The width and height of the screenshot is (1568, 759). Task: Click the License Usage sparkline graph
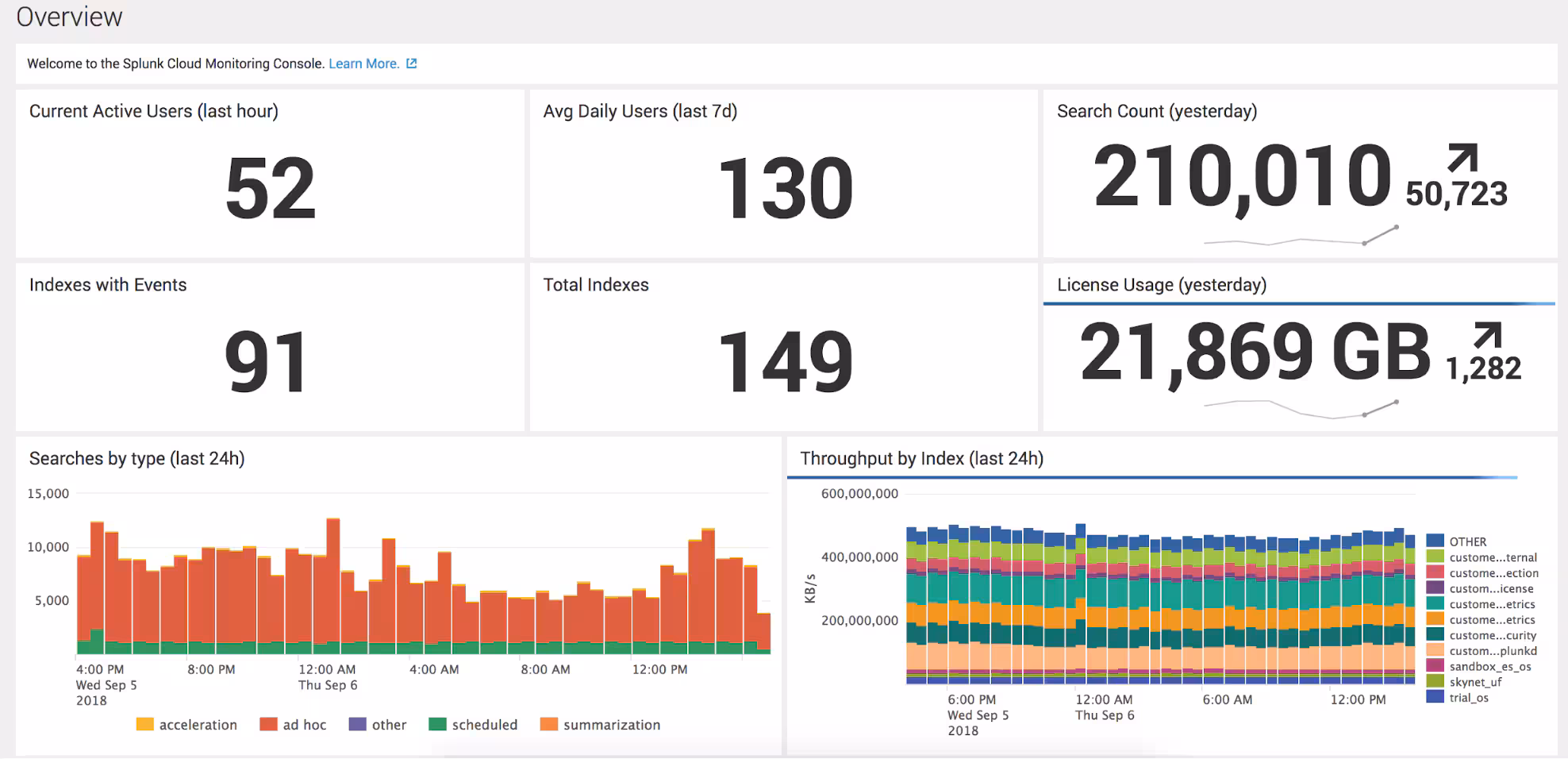(1301, 408)
